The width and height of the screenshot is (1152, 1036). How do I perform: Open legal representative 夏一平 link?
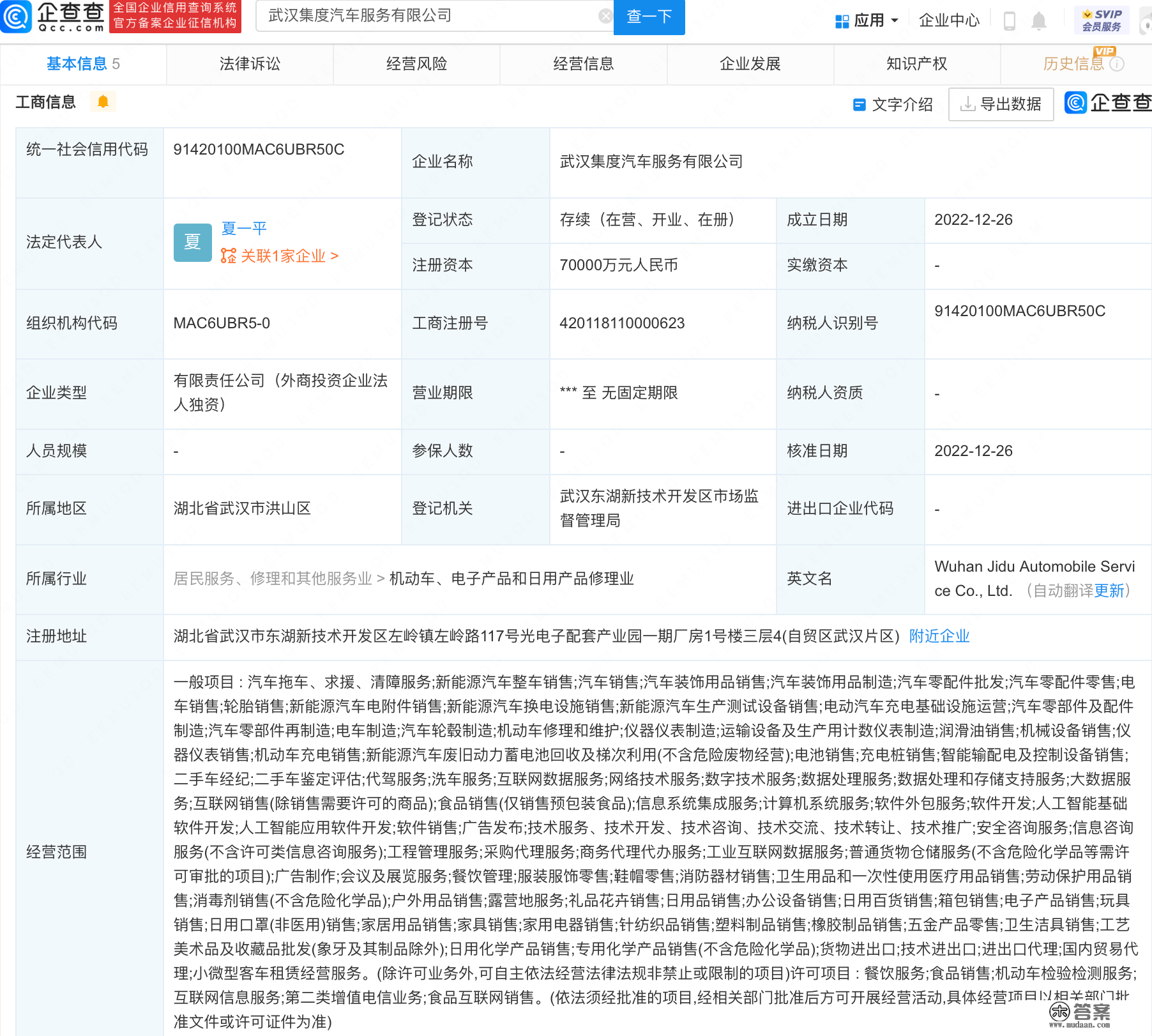(243, 229)
